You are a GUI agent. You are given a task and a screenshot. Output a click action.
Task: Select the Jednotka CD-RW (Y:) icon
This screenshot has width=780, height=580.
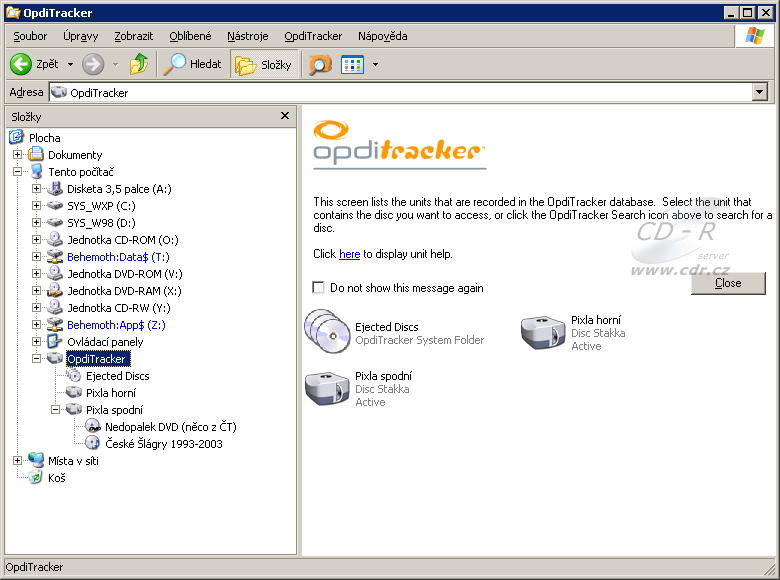point(55,307)
